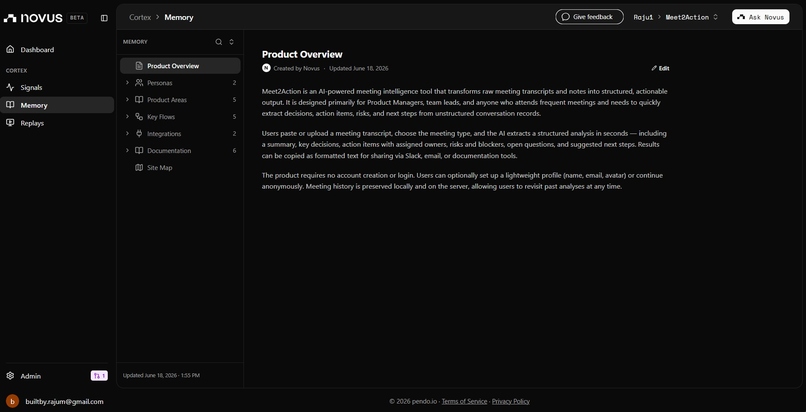The width and height of the screenshot is (806, 412).
Task: Click the Cortex breadcrumb
Action: point(140,17)
